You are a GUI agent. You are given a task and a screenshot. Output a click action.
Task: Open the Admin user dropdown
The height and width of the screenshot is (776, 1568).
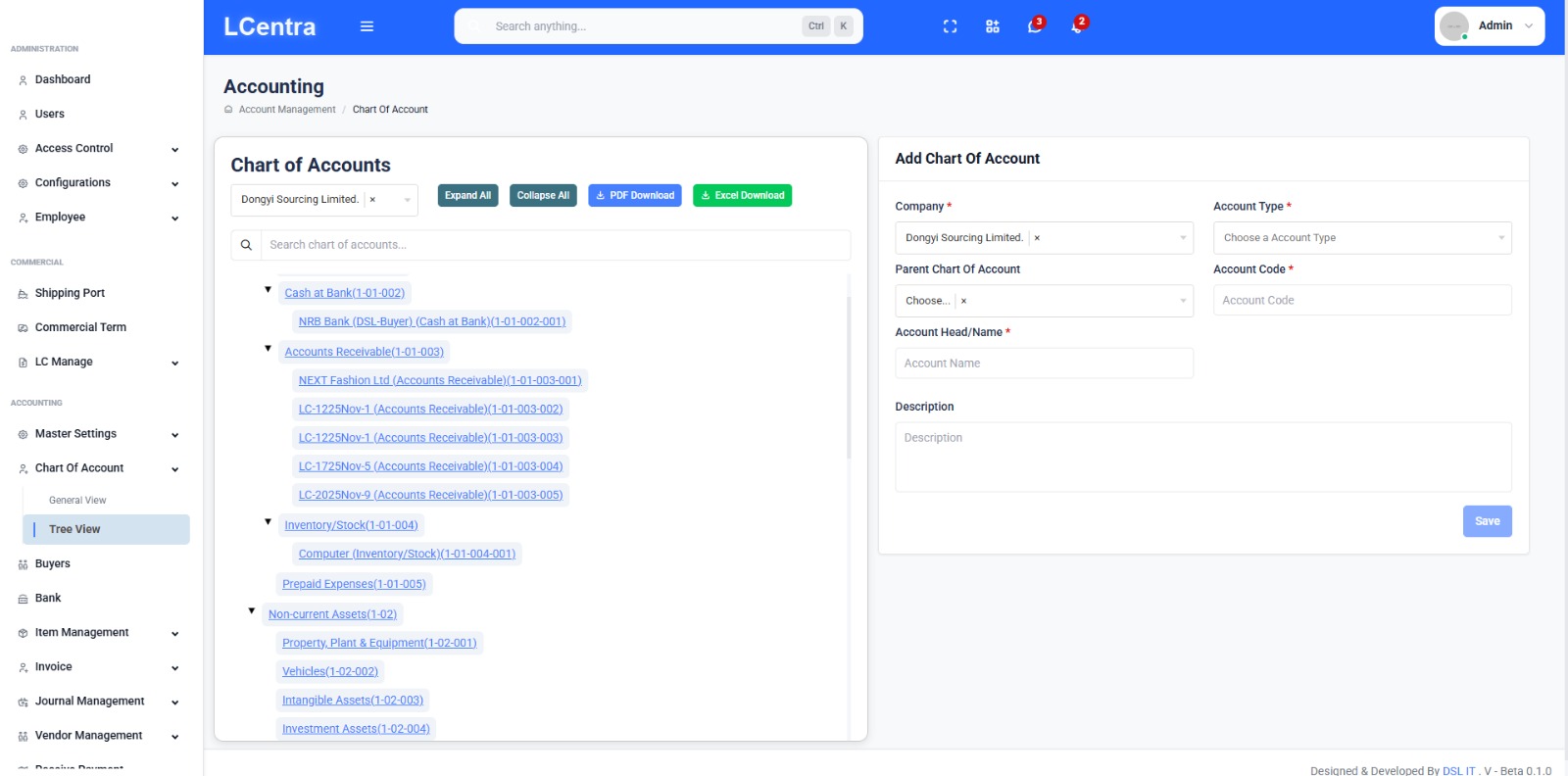coord(1489,26)
